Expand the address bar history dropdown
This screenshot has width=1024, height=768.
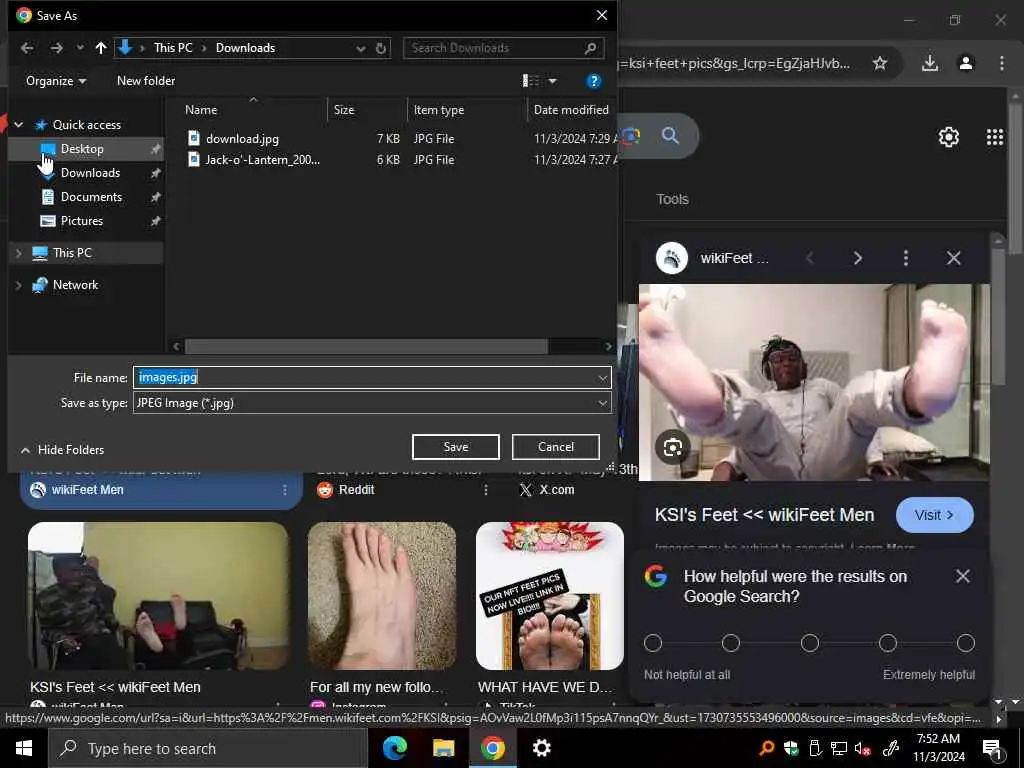point(360,48)
